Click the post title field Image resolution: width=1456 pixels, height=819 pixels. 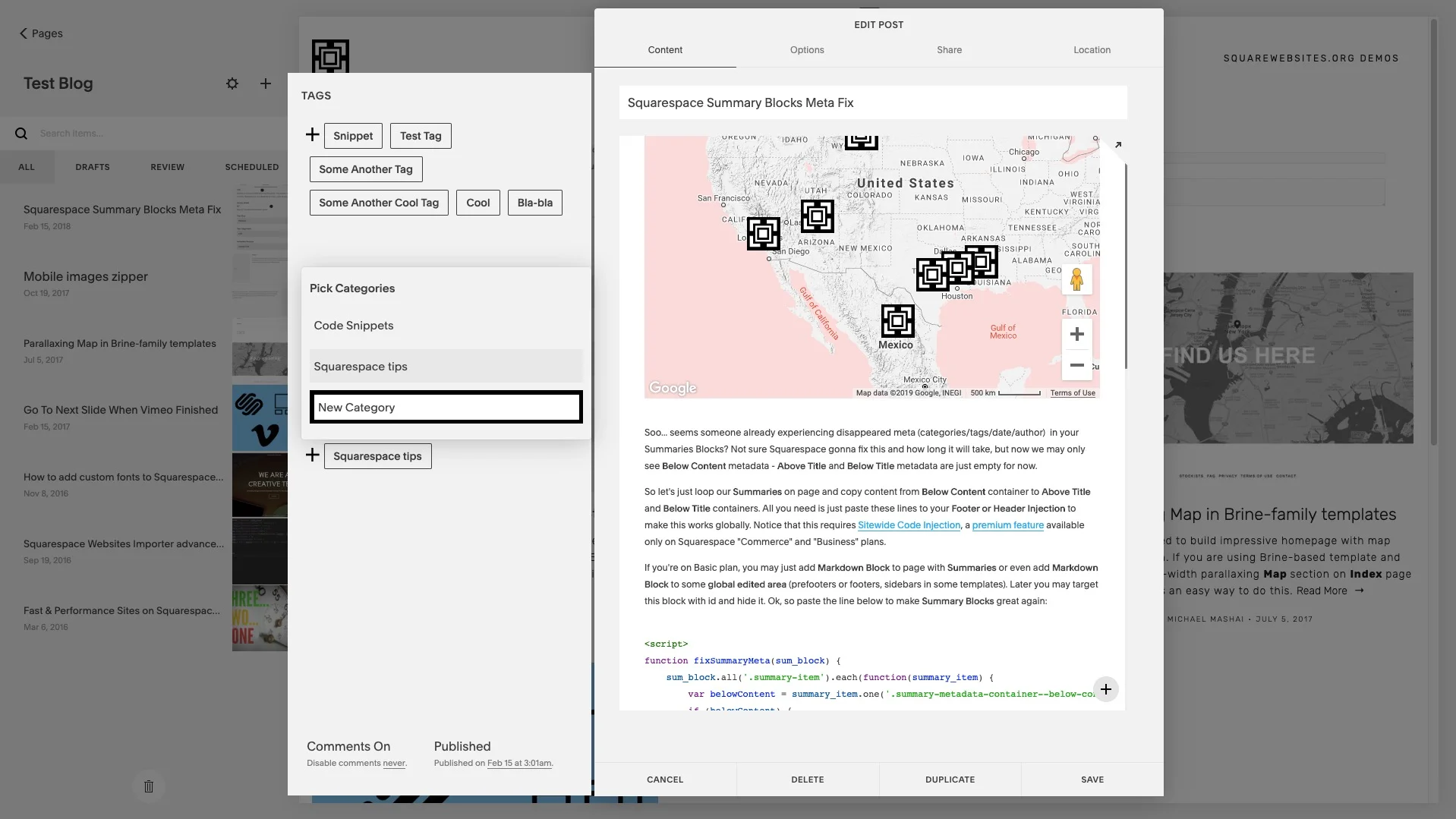tap(873, 102)
